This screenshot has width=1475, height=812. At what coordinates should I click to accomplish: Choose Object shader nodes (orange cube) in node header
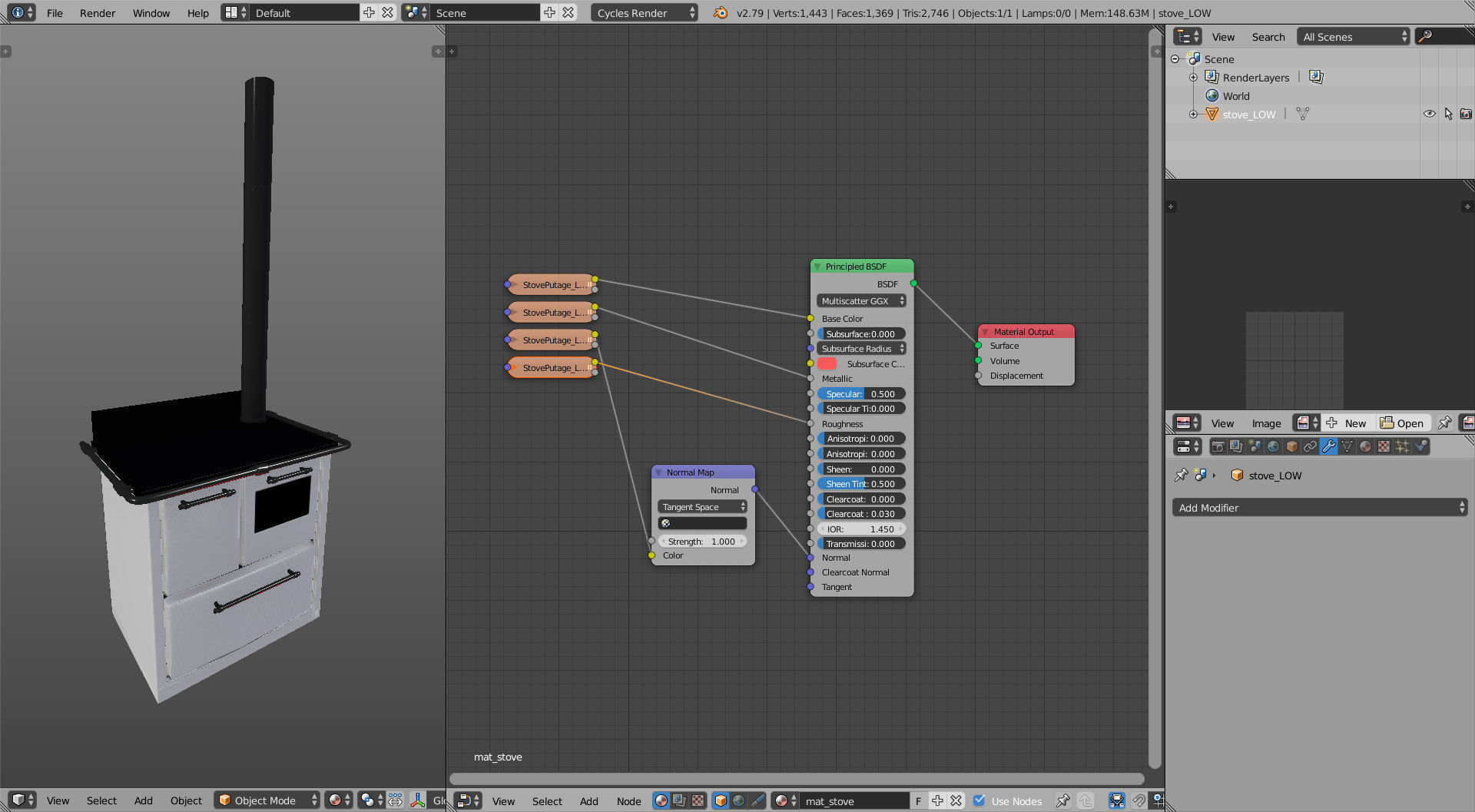click(721, 800)
